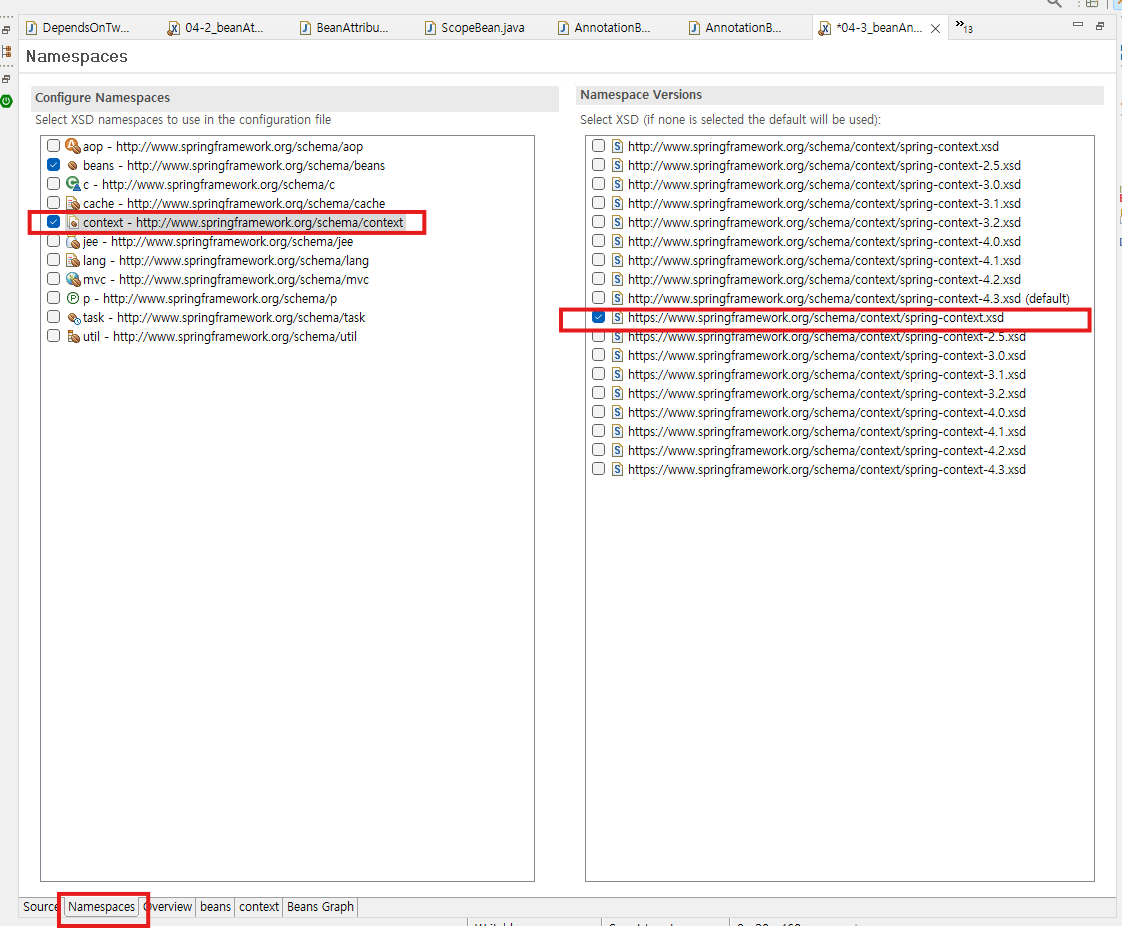The width and height of the screenshot is (1122, 929).
Task: Switch to the Source bottom tab
Action: (40, 907)
